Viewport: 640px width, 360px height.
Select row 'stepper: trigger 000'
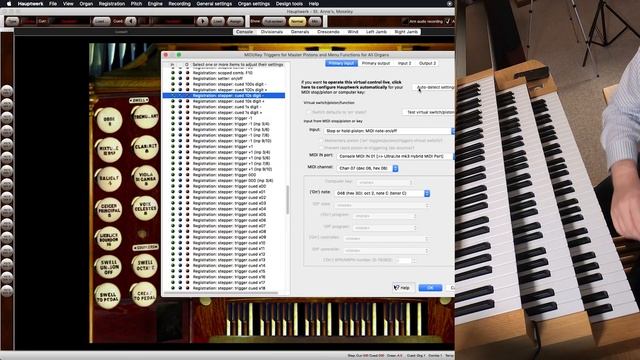tap(224, 175)
